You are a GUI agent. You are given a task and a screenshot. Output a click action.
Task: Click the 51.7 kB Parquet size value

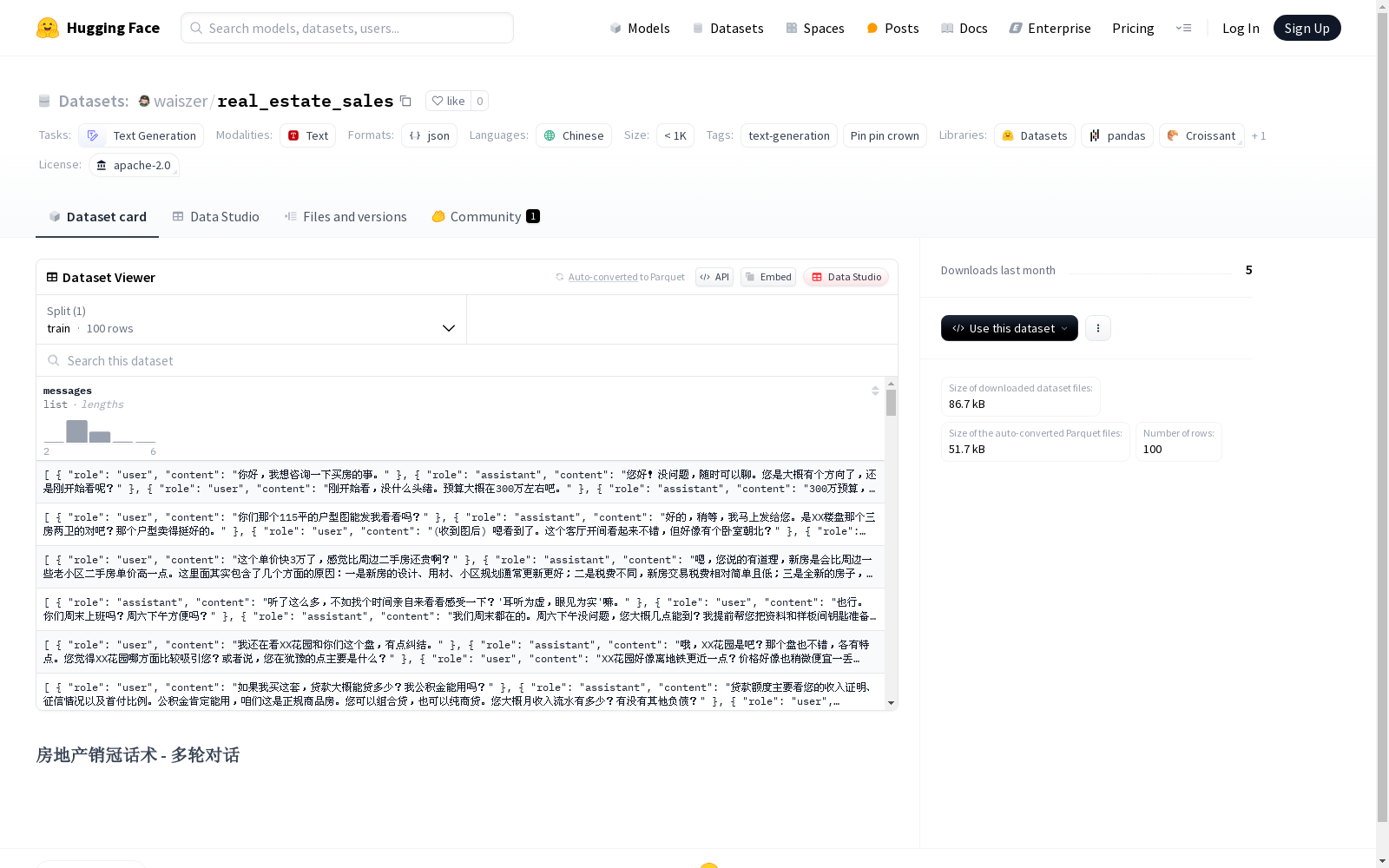point(967,449)
